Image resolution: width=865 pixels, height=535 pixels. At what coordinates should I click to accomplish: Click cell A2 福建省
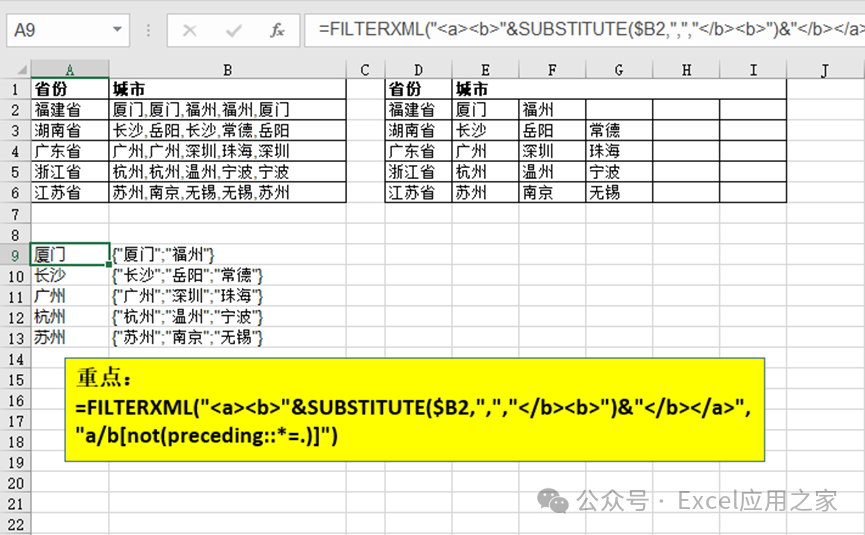[70, 110]
